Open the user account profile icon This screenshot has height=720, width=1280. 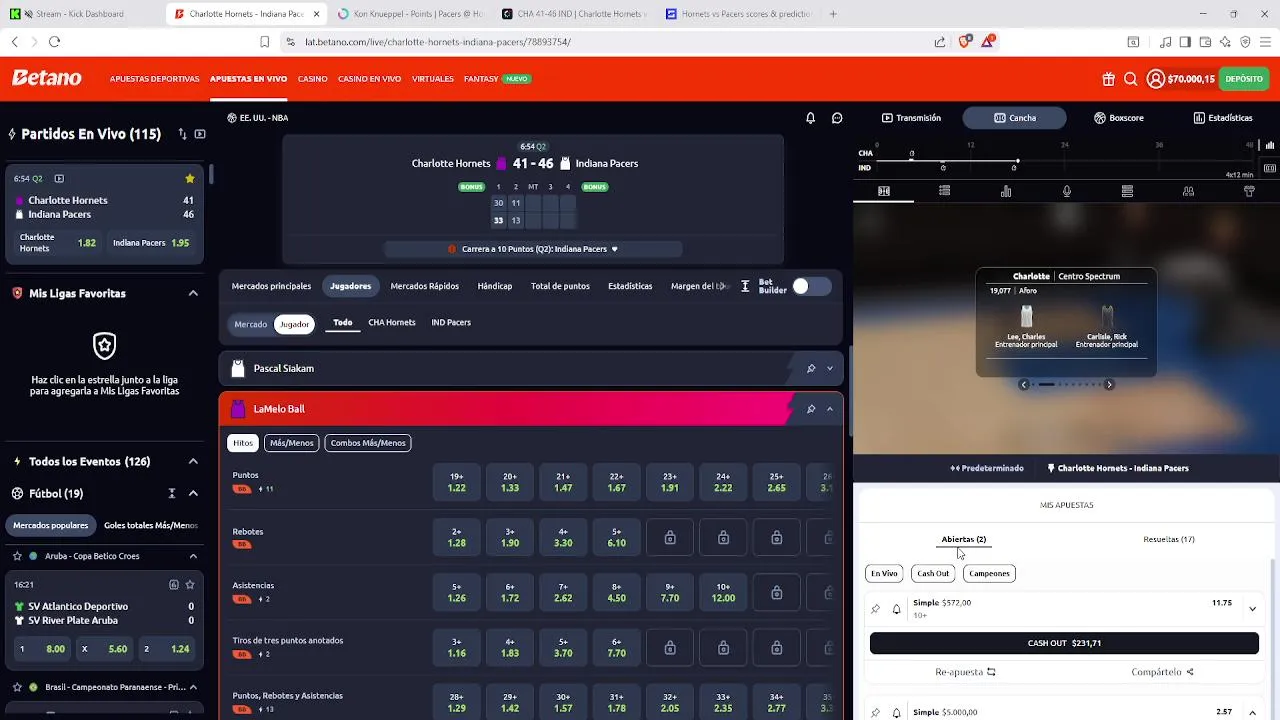pyautogui.click(x=1156, y=79)
